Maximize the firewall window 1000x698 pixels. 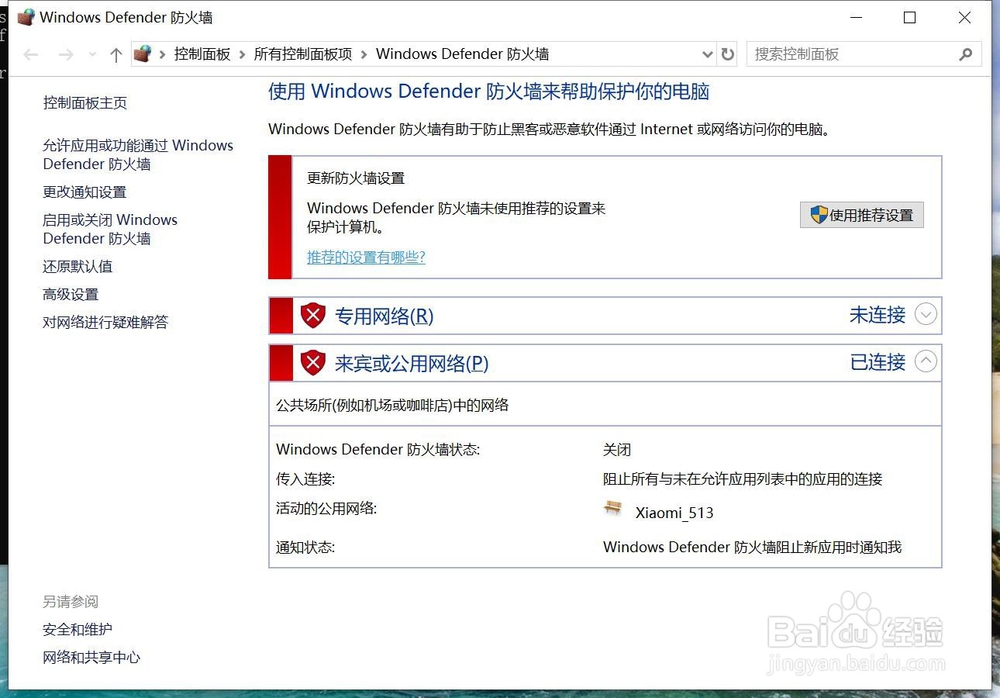point(910,18)
